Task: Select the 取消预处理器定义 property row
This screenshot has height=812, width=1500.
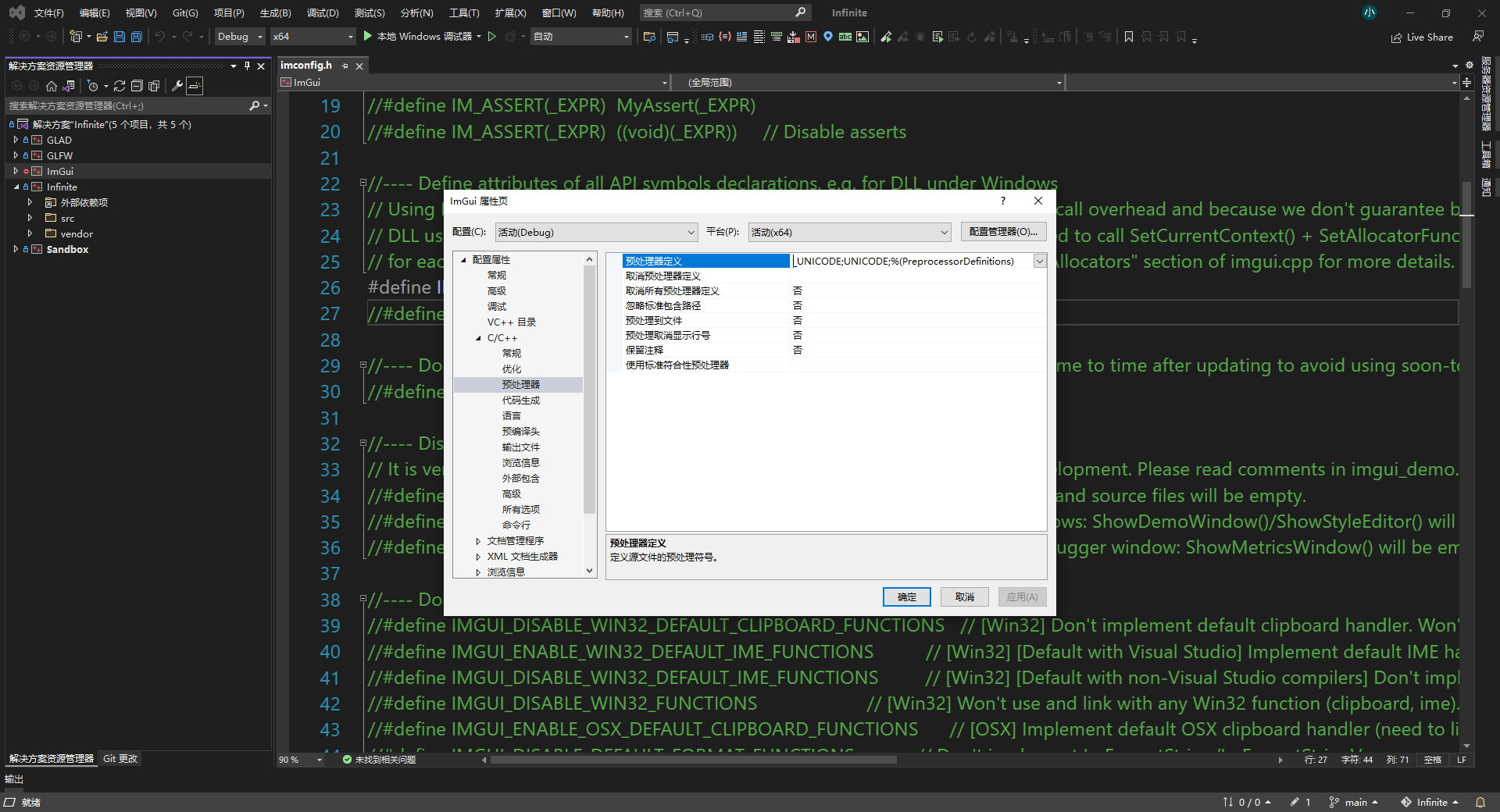Action: (834, 276)
